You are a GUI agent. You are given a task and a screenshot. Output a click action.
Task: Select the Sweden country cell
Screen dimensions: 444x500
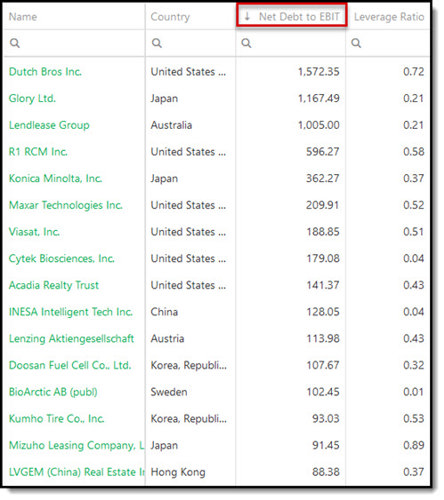[169, 392]
